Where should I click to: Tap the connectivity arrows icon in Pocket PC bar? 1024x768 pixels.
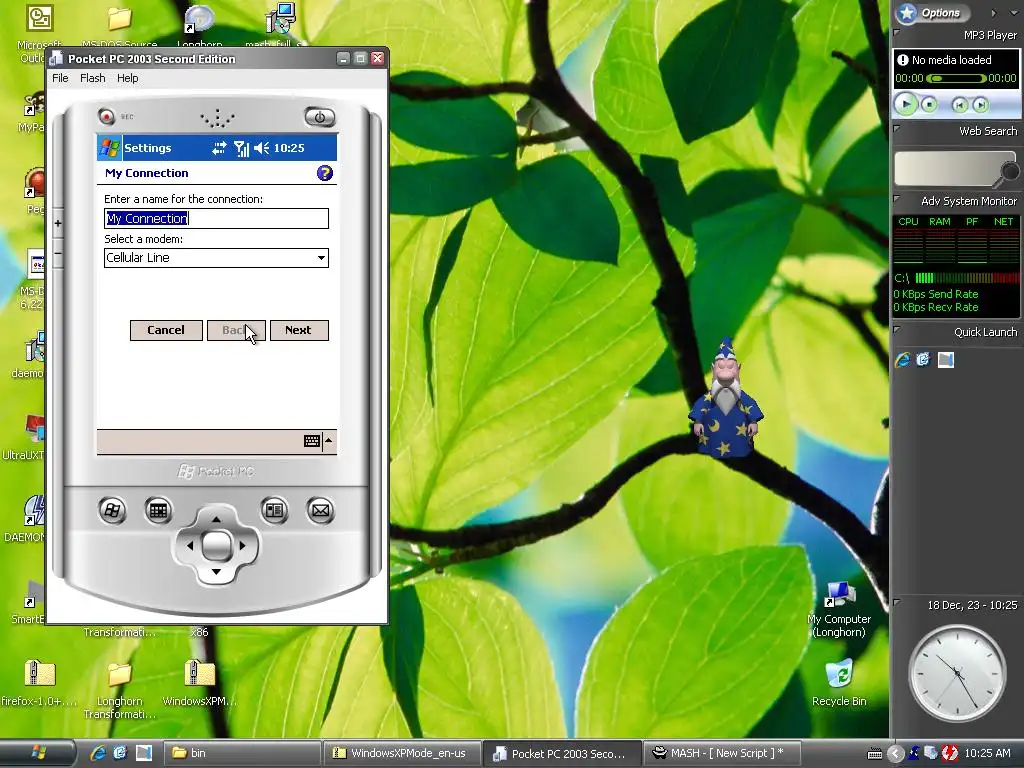[x=219, y=148]
